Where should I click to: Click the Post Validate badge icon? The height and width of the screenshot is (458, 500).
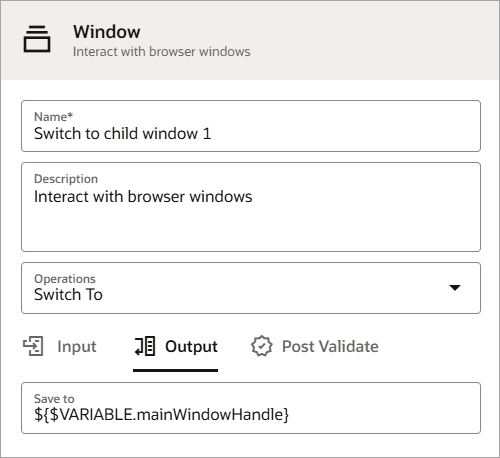pyautogui.click(x=262, y=346)
